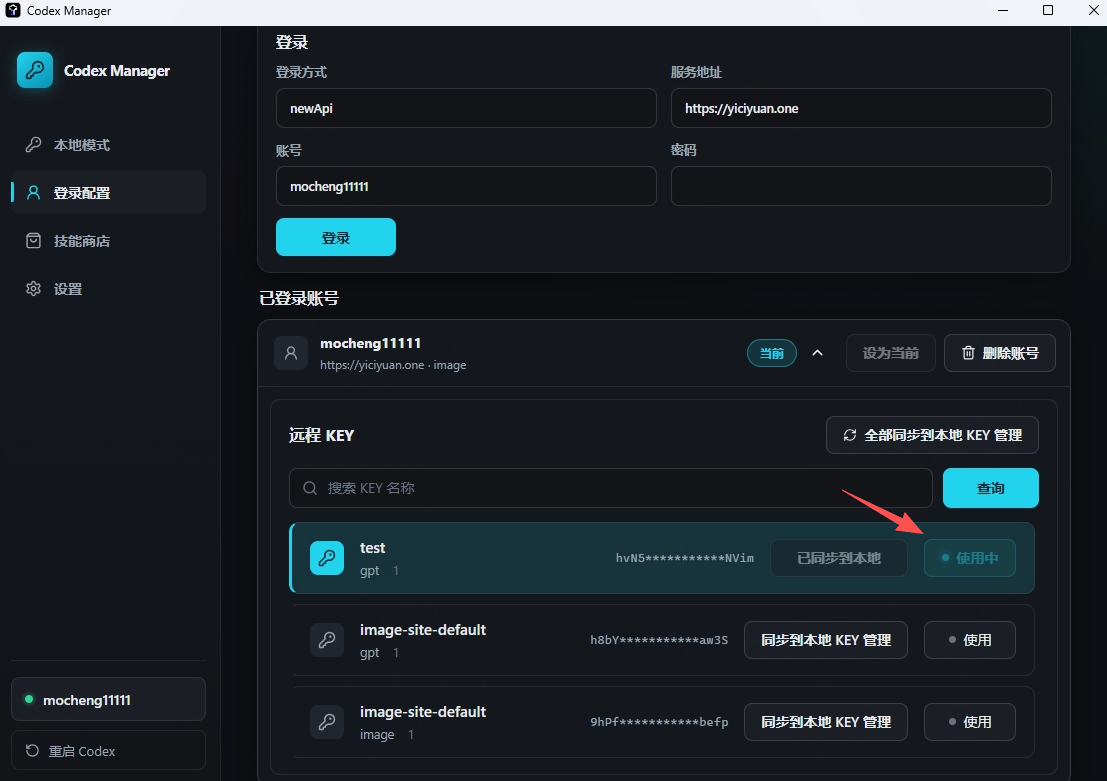This screenshot has height=781, width=1107.
Task: Click the gear icon beside 设置
Action: (x=33, y=289)
